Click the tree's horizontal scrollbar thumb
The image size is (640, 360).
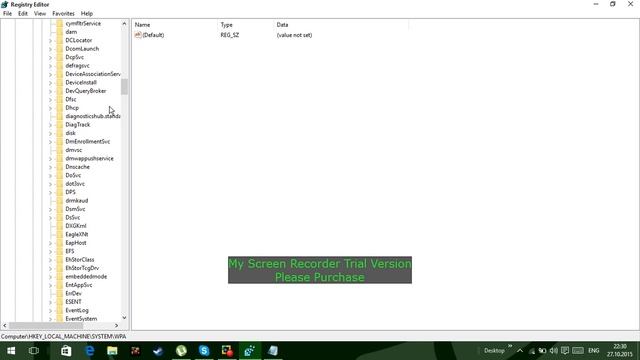click(x=46, y=326)
